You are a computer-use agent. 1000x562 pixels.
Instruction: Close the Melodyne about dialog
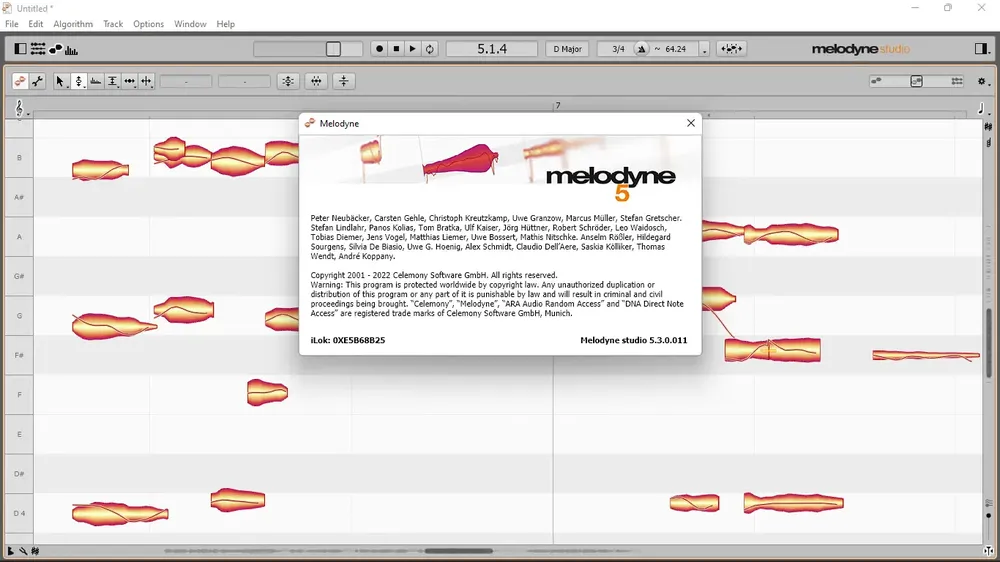click(x=691, y=123)
